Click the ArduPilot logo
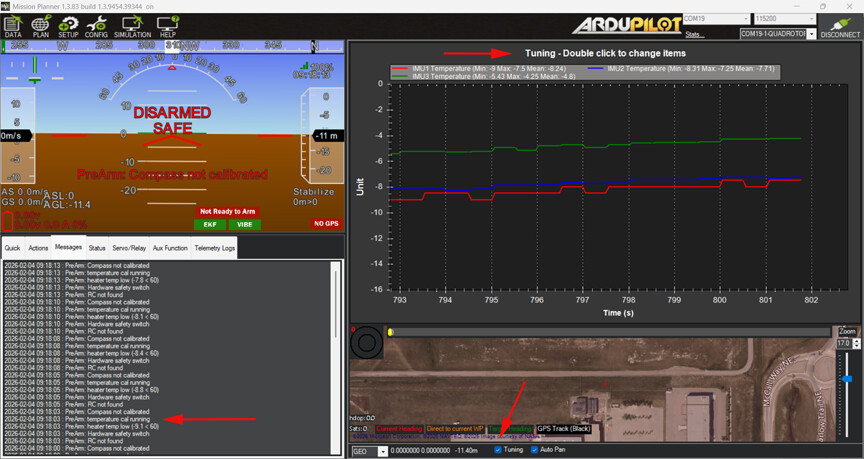This screenshot has width=864, height=459. click(627, 25)
